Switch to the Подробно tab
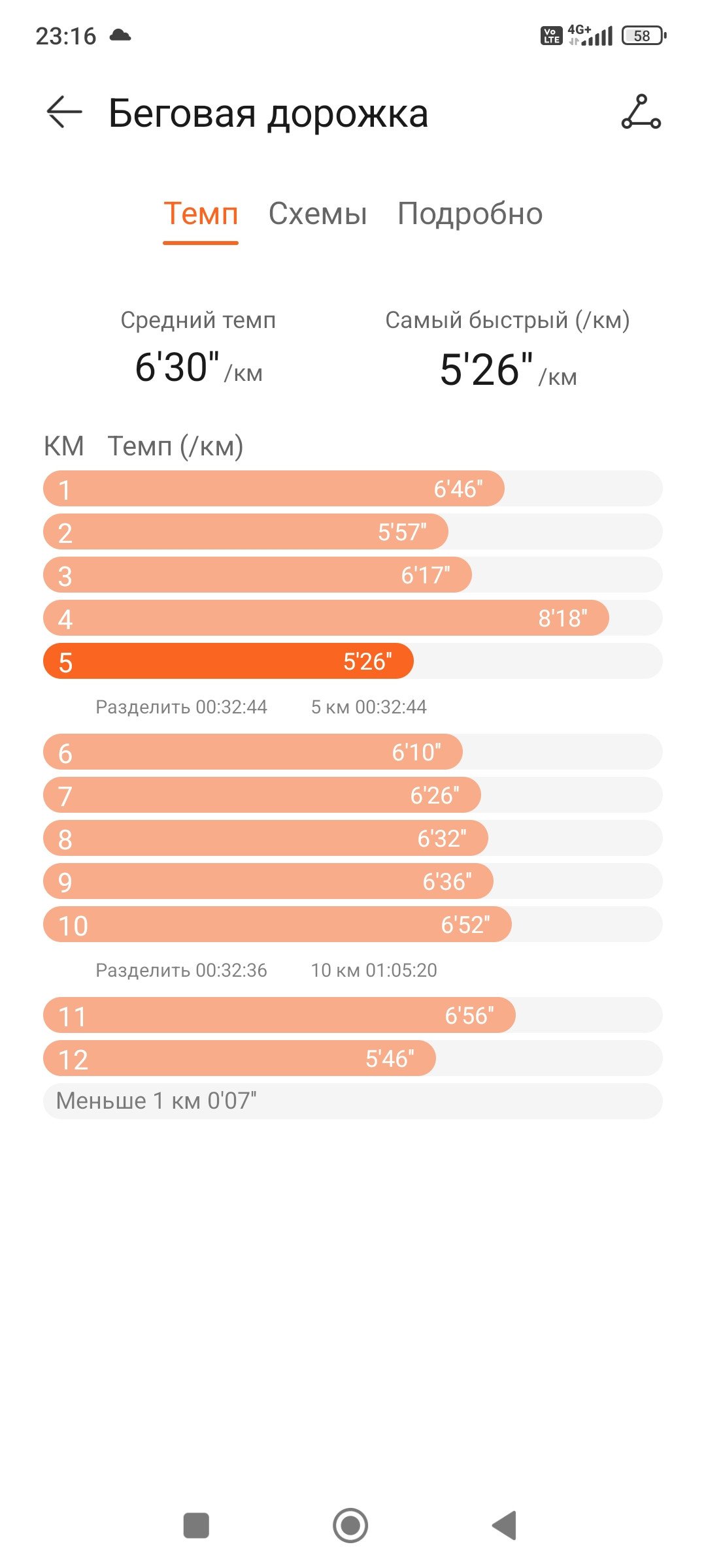706x1568 pixels. point(470,214)
